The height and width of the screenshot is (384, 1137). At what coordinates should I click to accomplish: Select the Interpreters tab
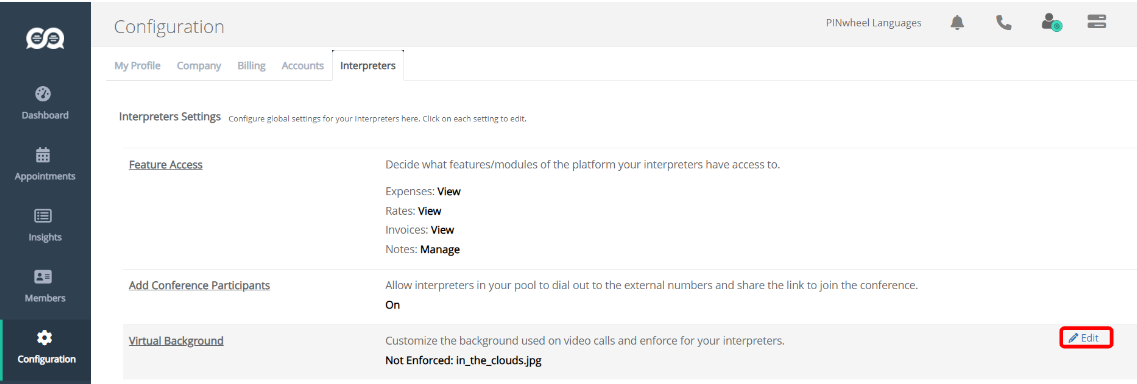(x=368, y=65)
